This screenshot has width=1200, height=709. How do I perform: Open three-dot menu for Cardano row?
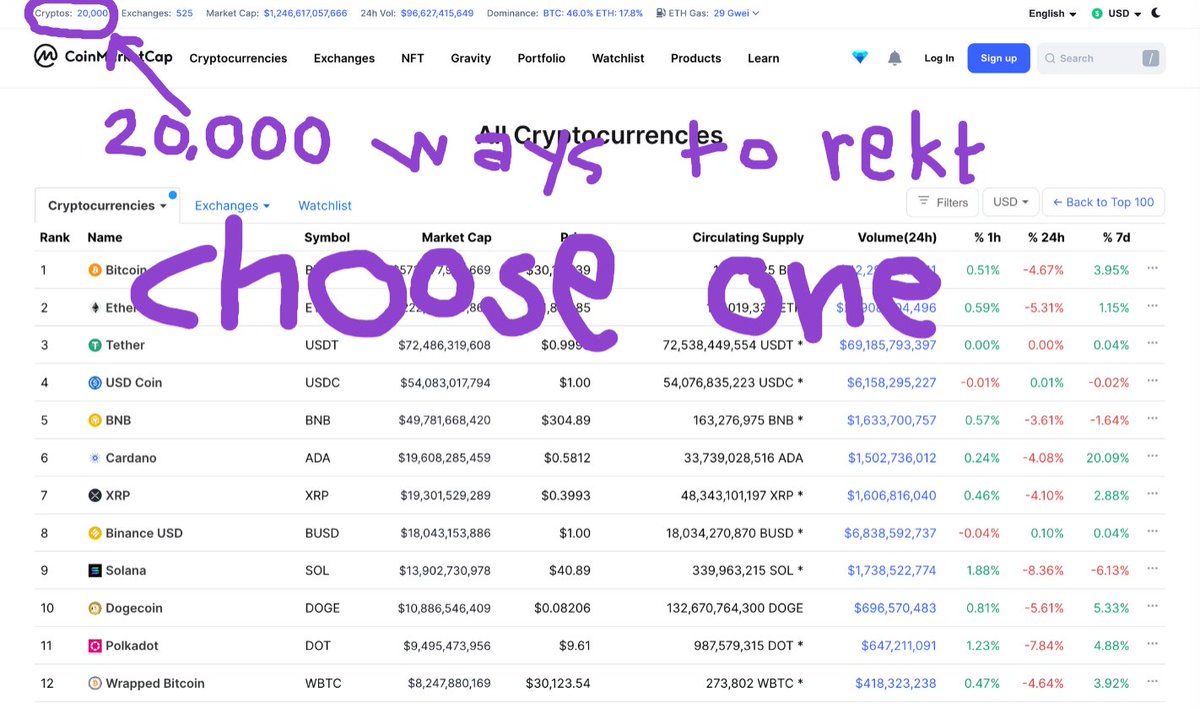[x=1153, y=456]
